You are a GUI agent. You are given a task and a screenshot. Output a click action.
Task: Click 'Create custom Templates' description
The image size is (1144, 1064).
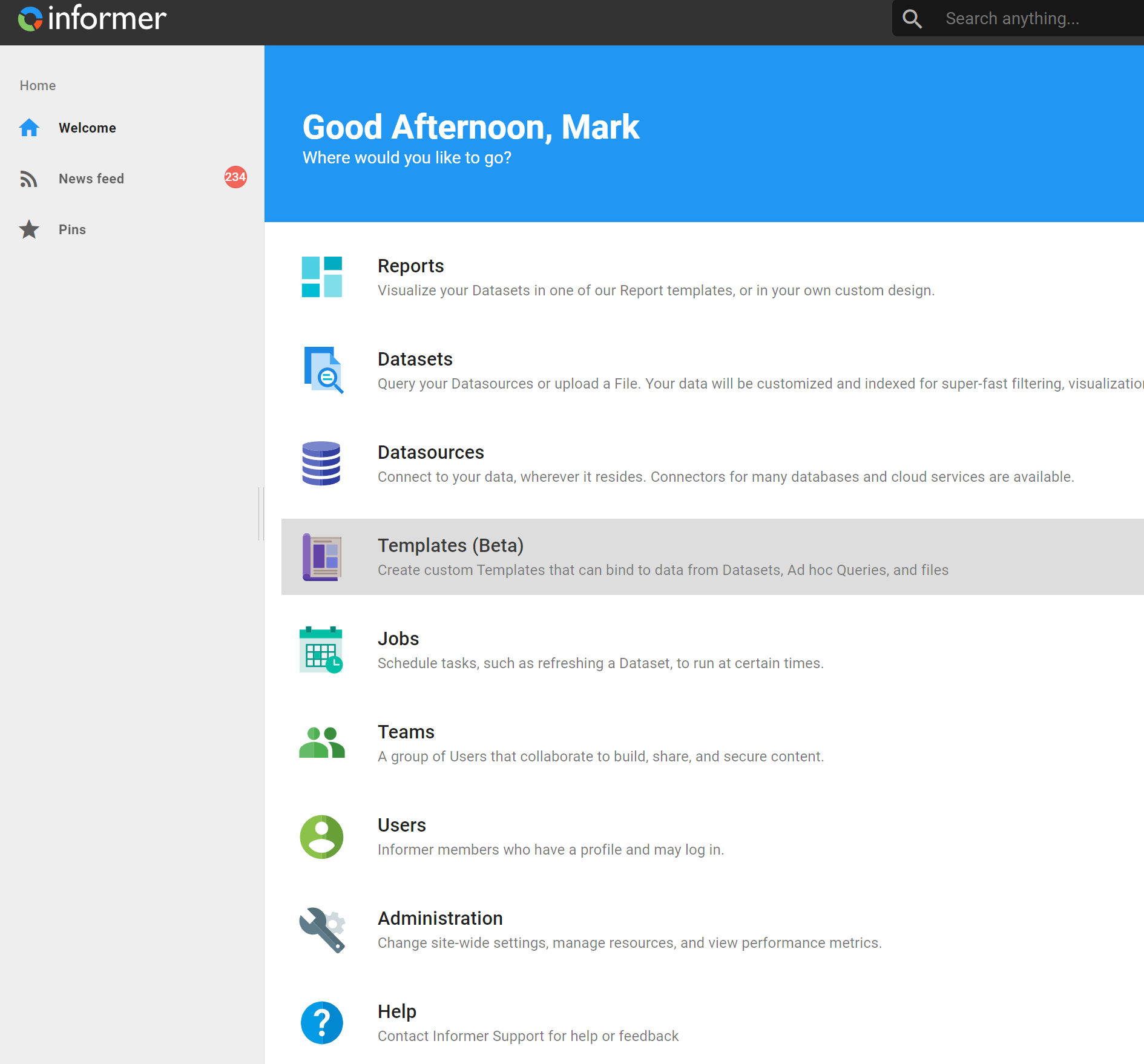tap(663, 570)
